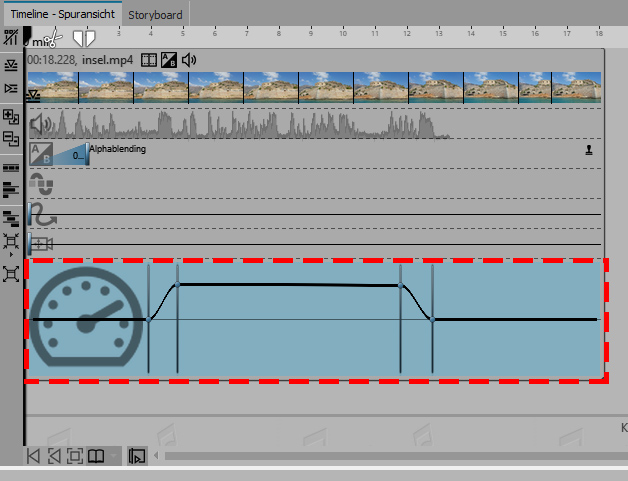Click the zoom to fit icon, lowest in the left toolbar

(x=11, y=274)
